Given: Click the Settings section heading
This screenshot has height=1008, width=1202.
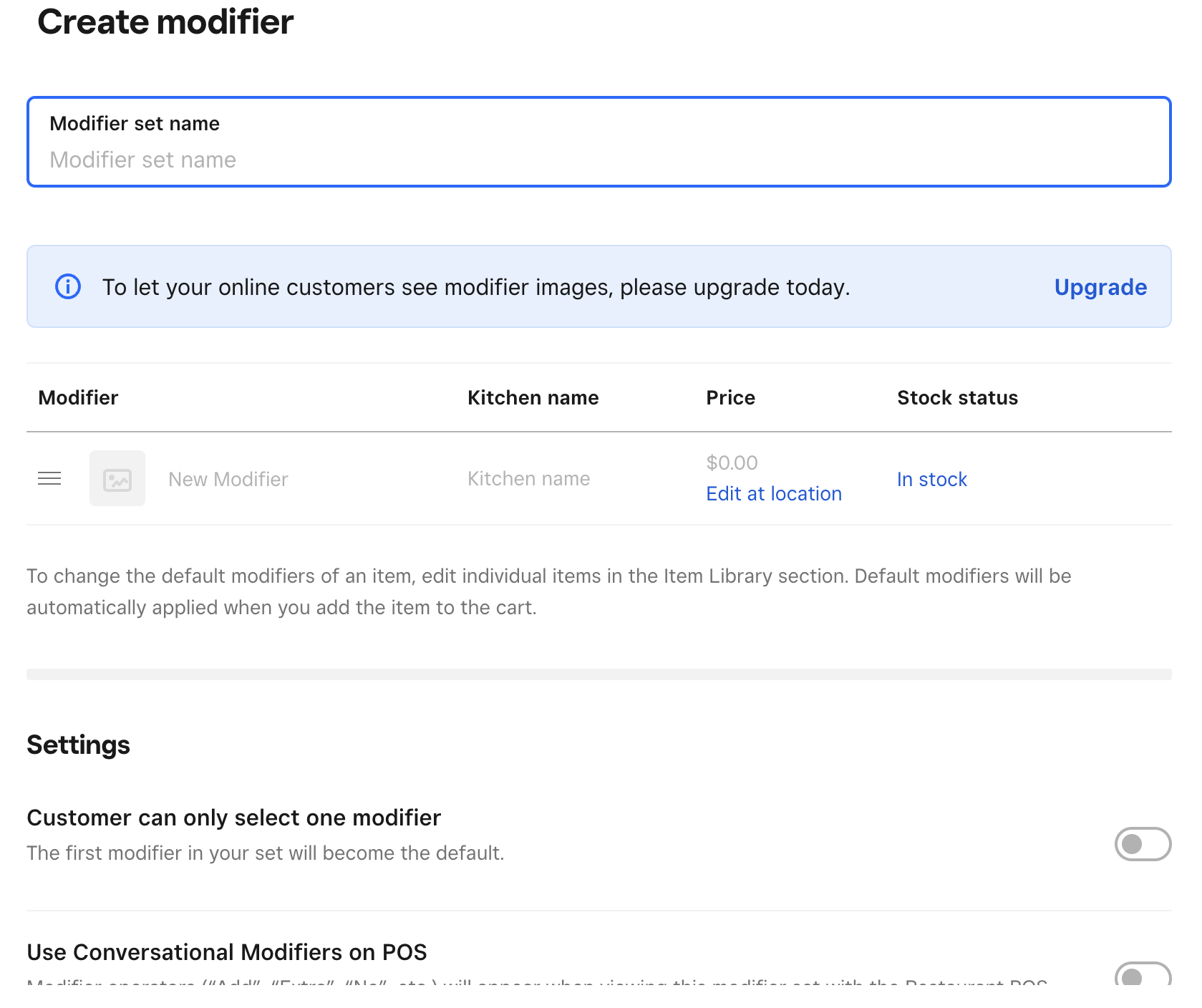Looking at the screenshot, I should click(x=78, y=745).
